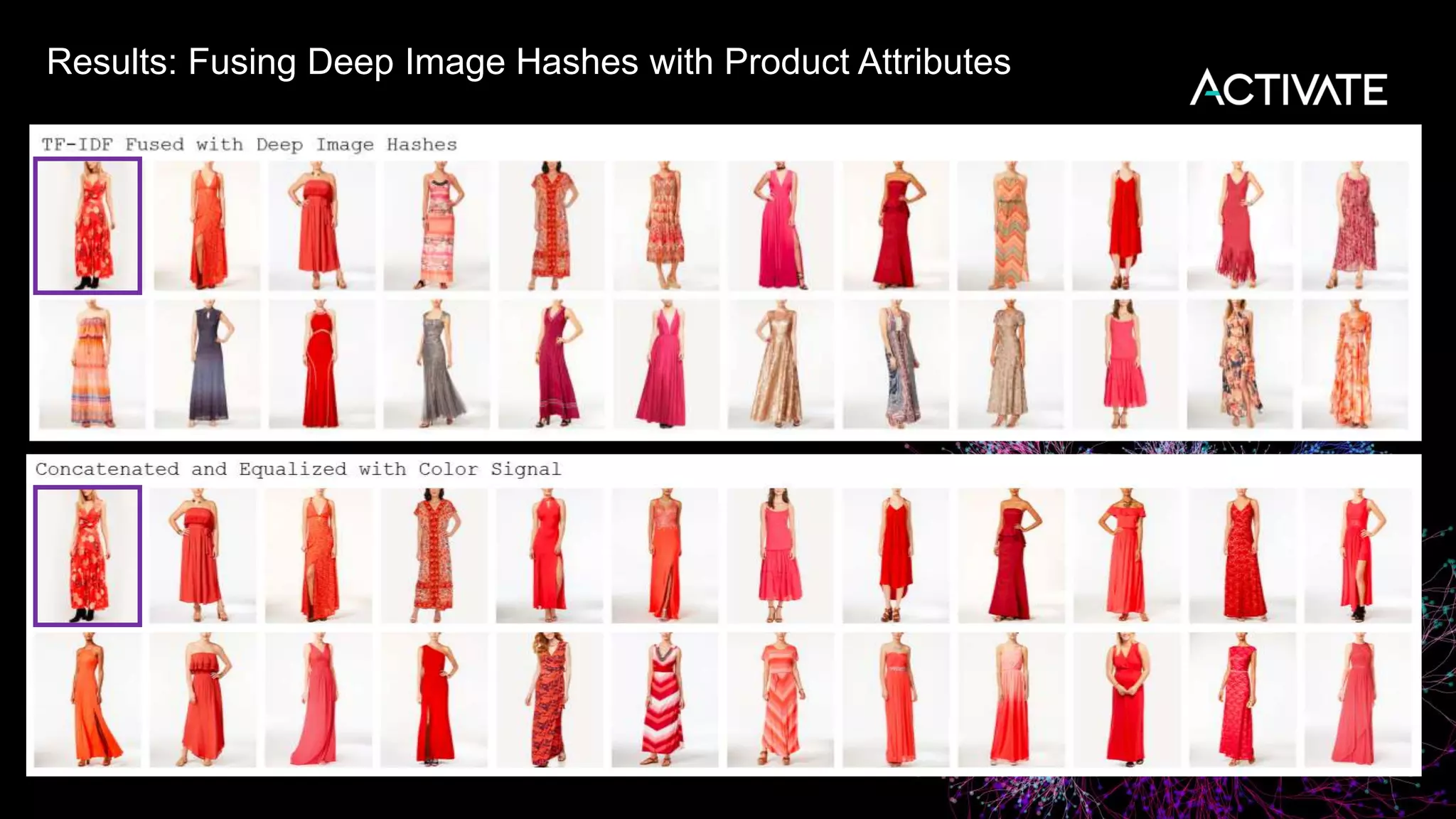This screenshot has height=819, width=1456.
Task: Open the orange long-sleeve print dress
Action: [1355, 364]
